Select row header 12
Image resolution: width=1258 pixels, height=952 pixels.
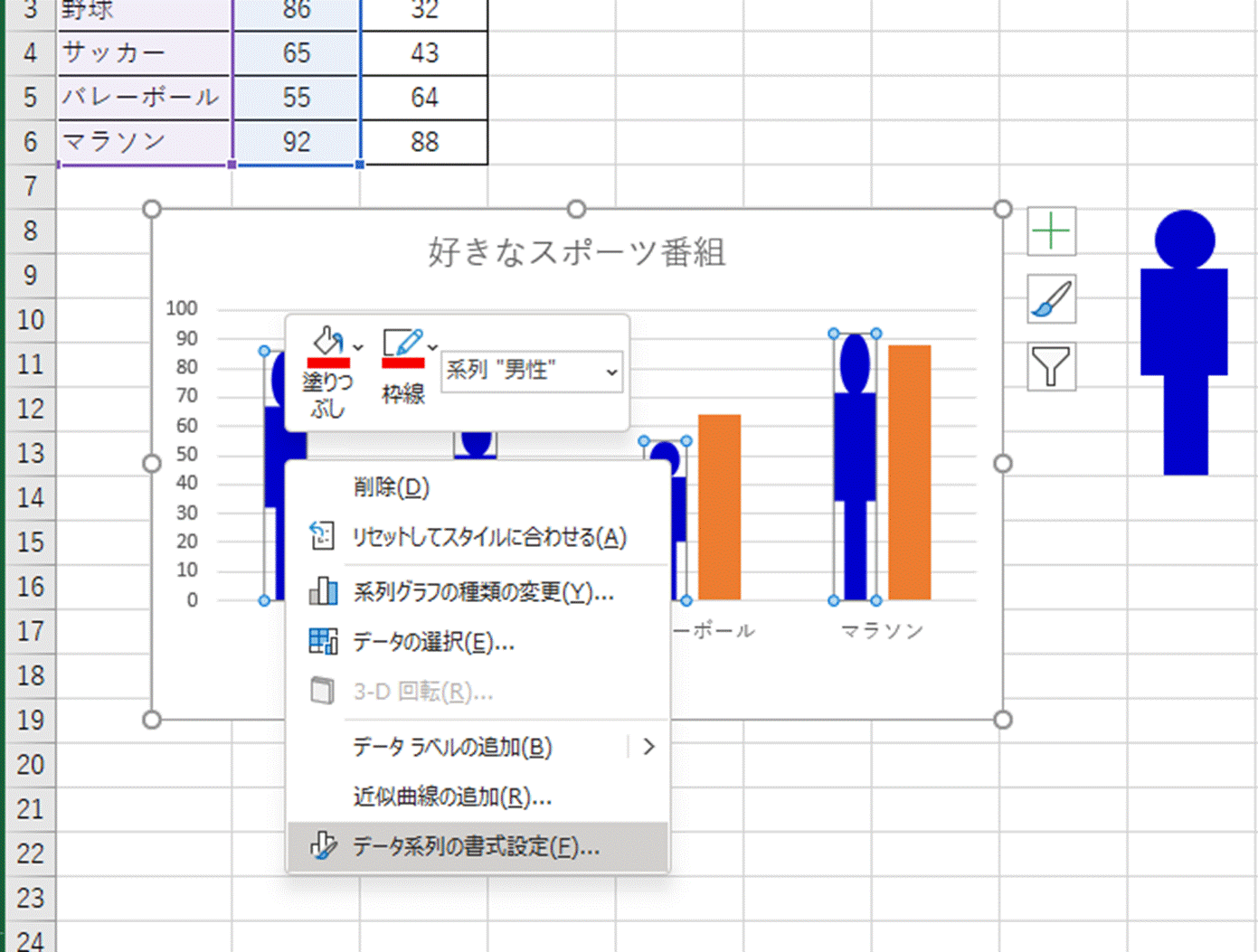click(30, 409)
